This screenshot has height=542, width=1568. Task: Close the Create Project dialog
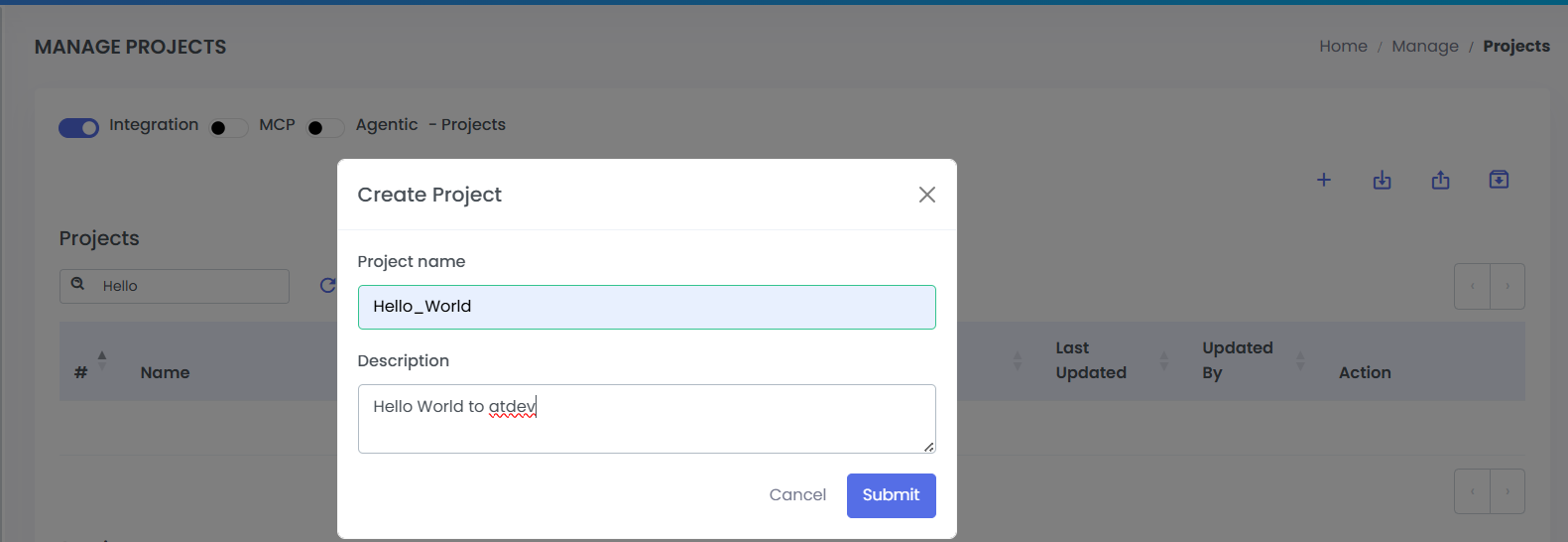926,195
